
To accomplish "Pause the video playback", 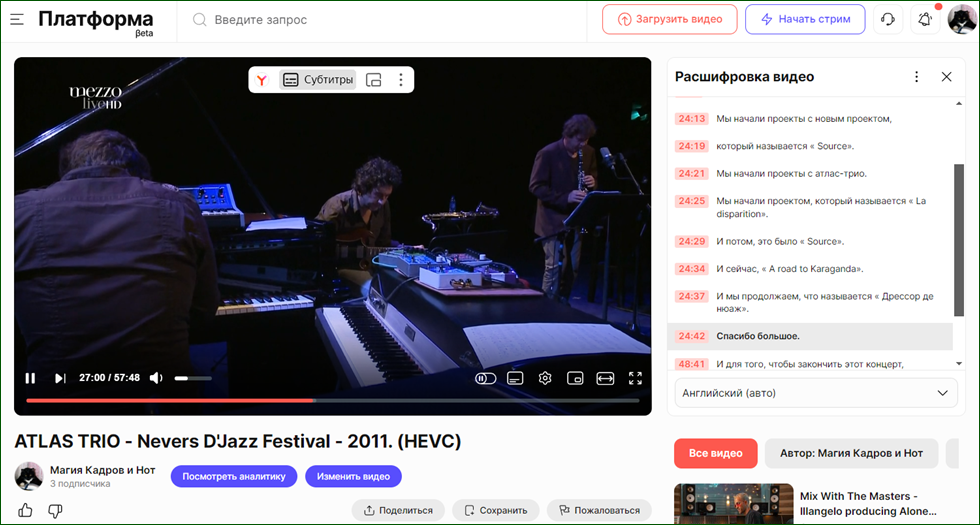I will (30, 378).
